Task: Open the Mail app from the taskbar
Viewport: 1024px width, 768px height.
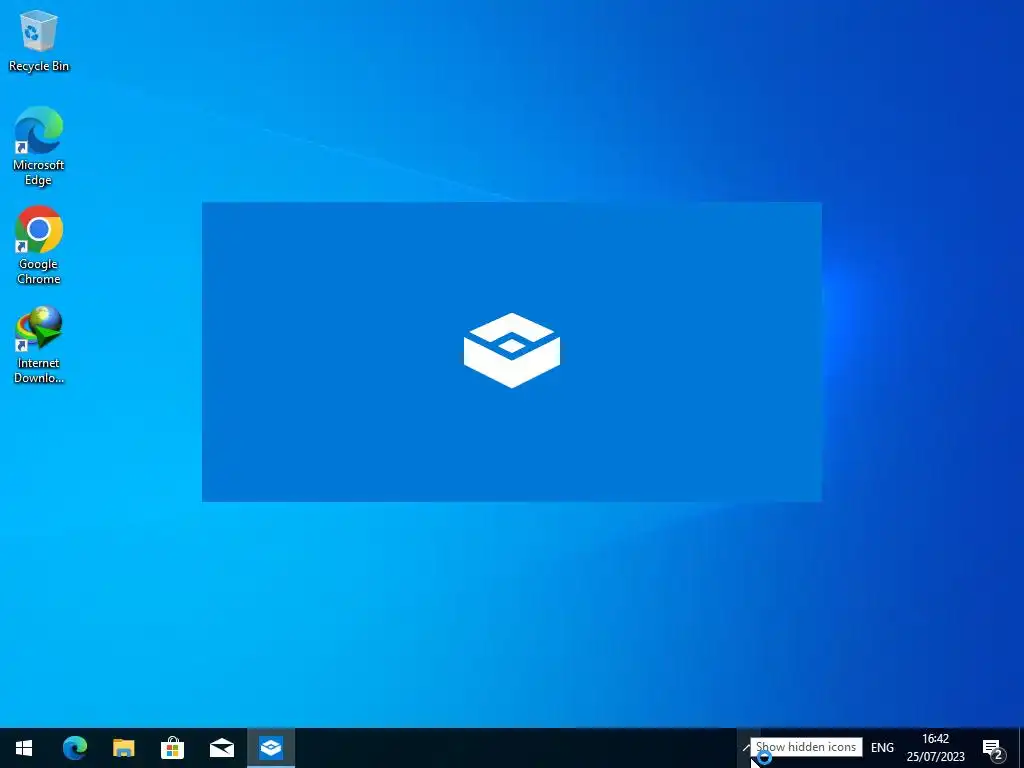Action: tap(221, 748)
